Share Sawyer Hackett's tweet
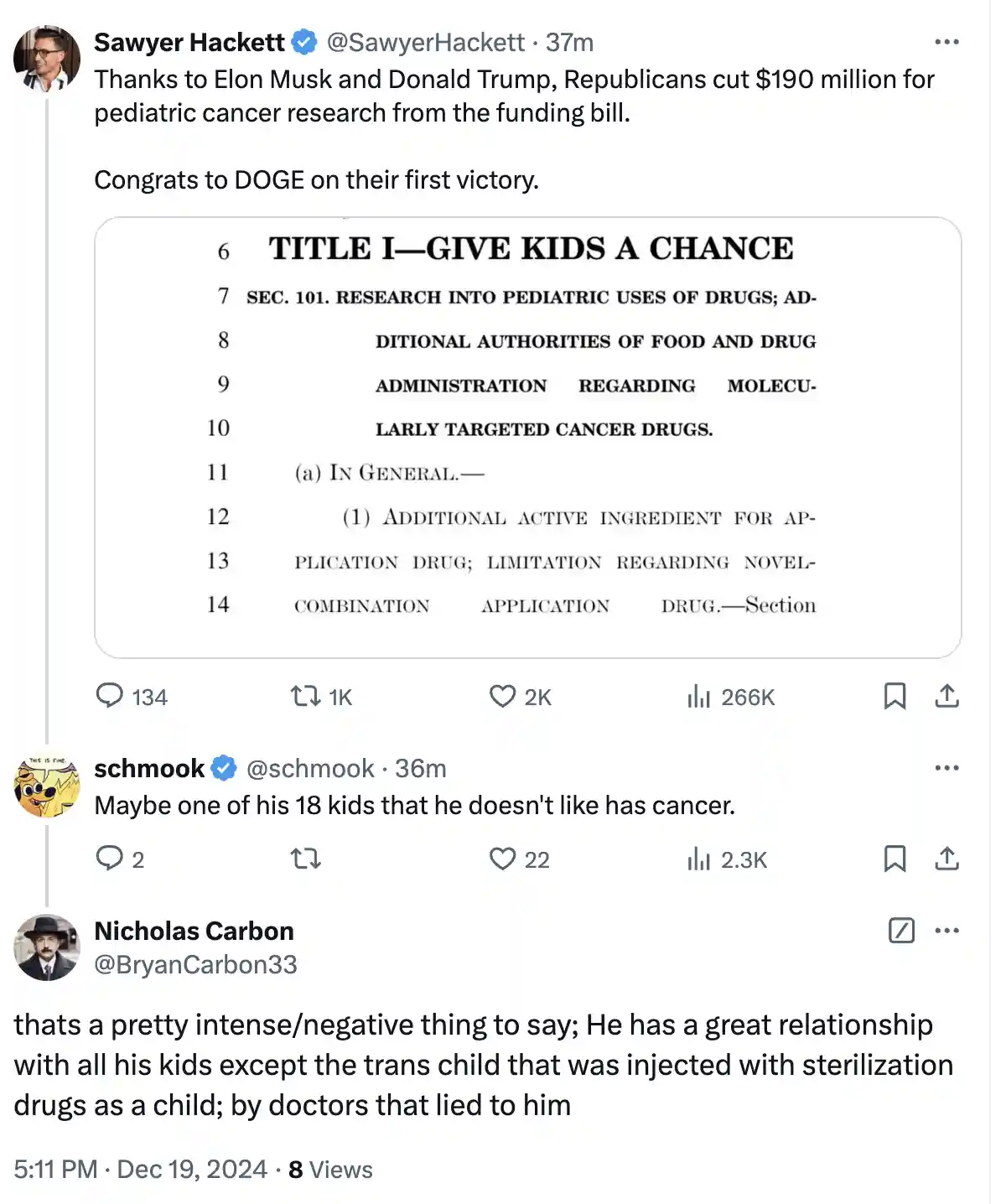Viewport: 1006px width, 1204px height. 946,696
